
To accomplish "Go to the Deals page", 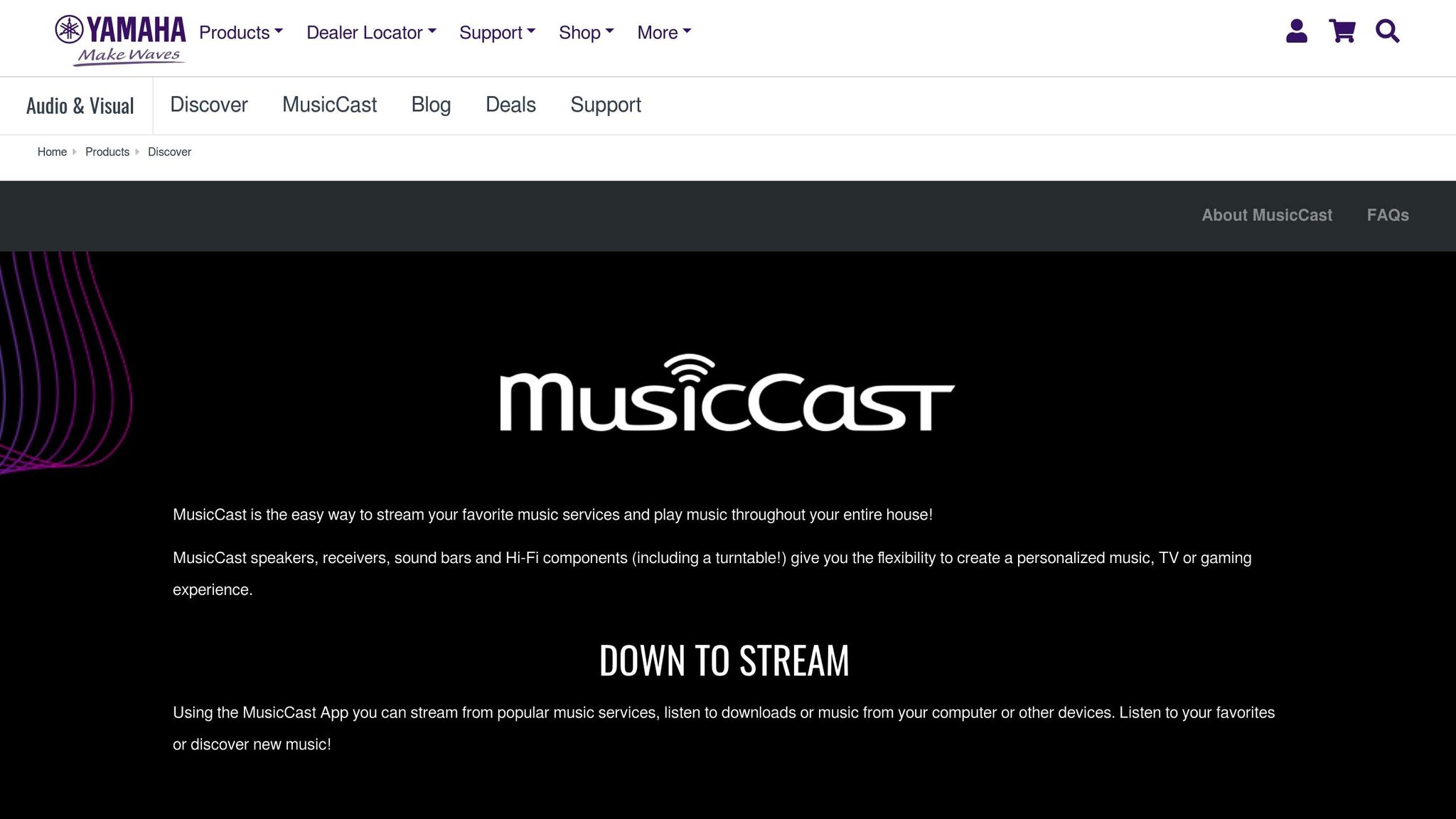I will pos(510,105).
